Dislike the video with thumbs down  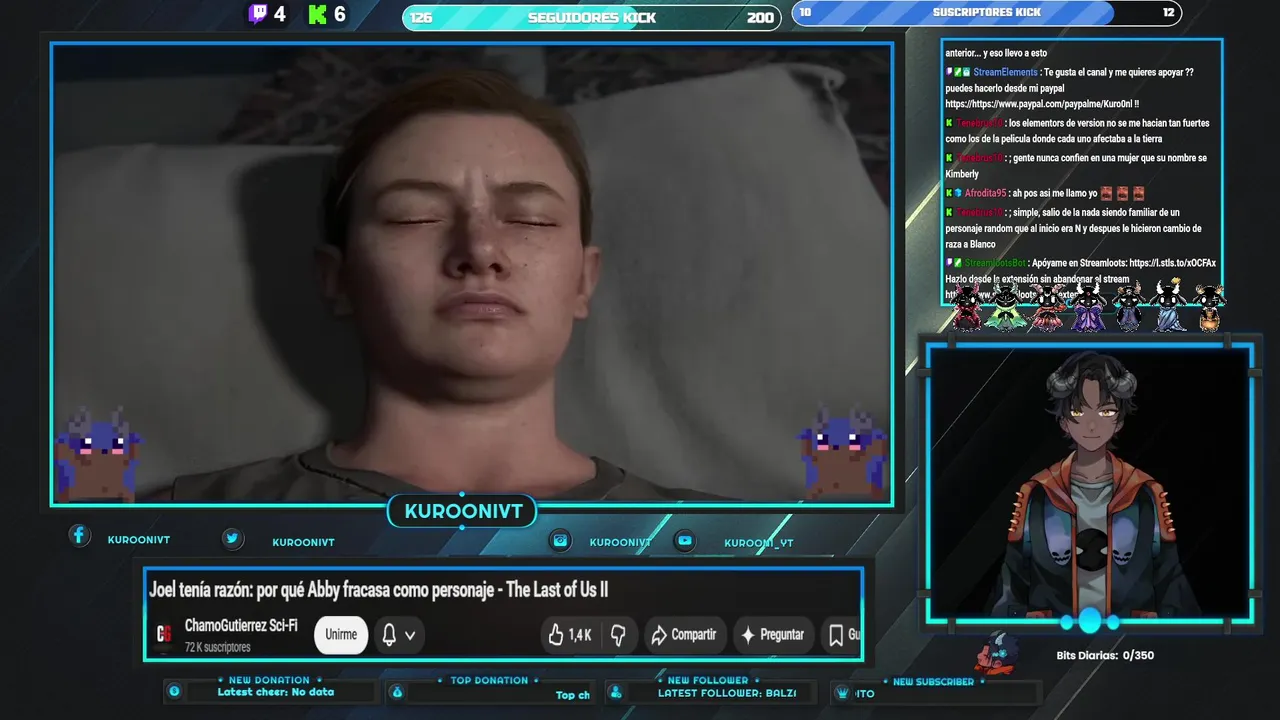coord(619,634)
